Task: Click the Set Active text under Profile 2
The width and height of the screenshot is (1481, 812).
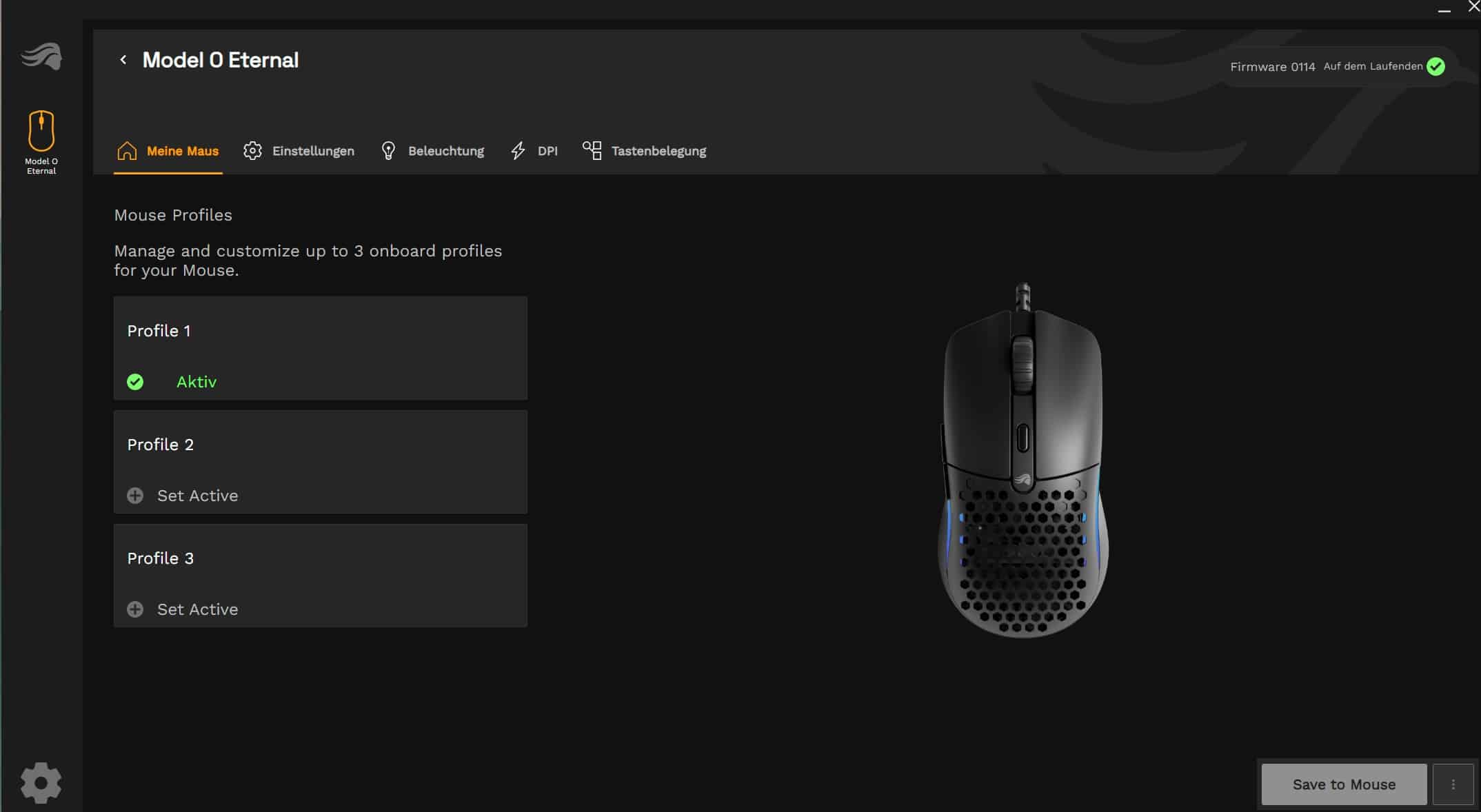Action: click(x=197, y=496)
